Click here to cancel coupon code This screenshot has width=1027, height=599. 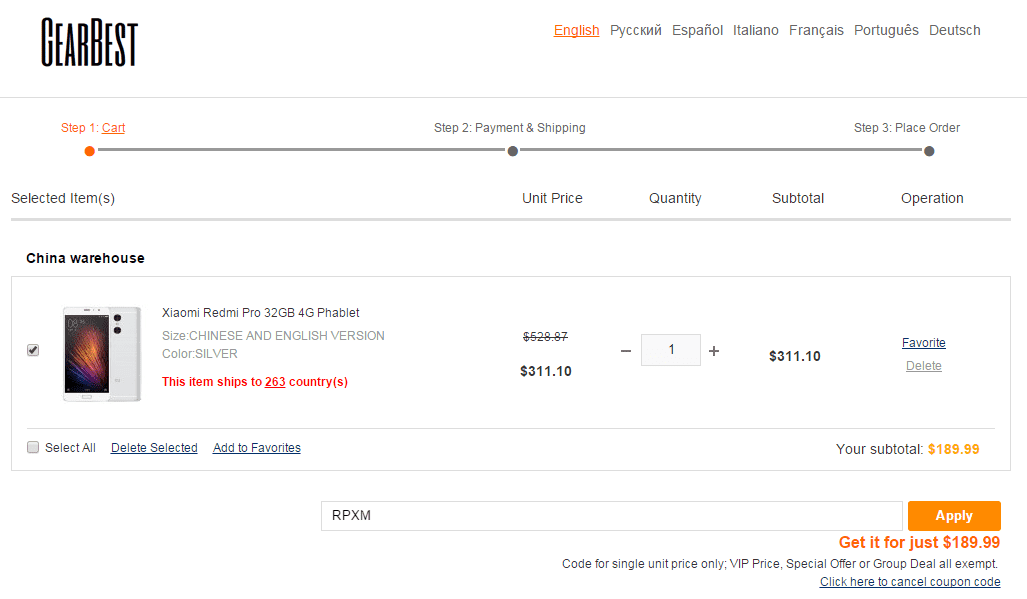pyautogui.click(x=910, y=582)
